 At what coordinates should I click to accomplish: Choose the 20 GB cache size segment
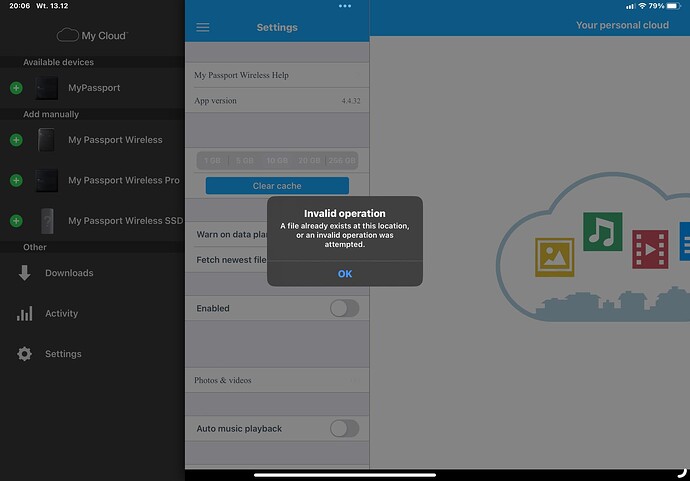309,161
